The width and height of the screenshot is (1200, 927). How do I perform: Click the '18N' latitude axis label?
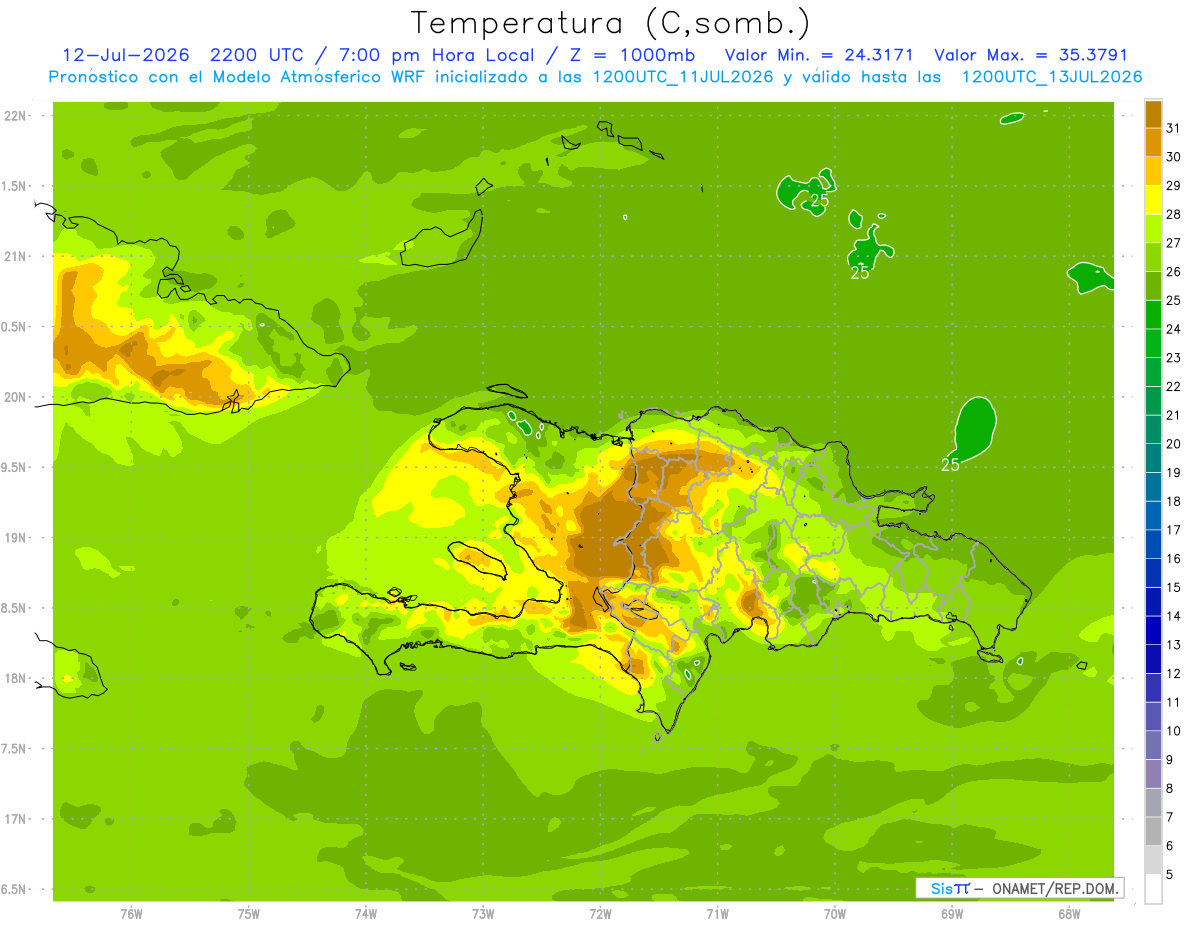click(17, 678)
